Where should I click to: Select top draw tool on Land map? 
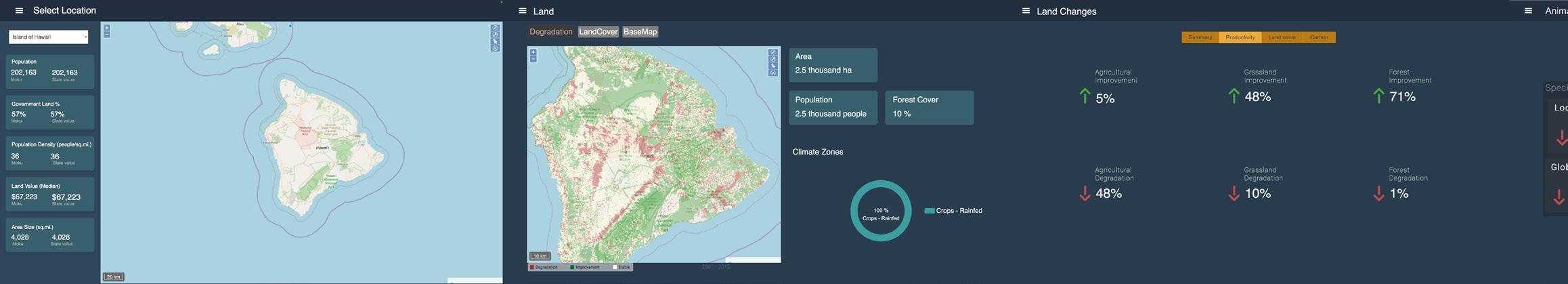773,52
